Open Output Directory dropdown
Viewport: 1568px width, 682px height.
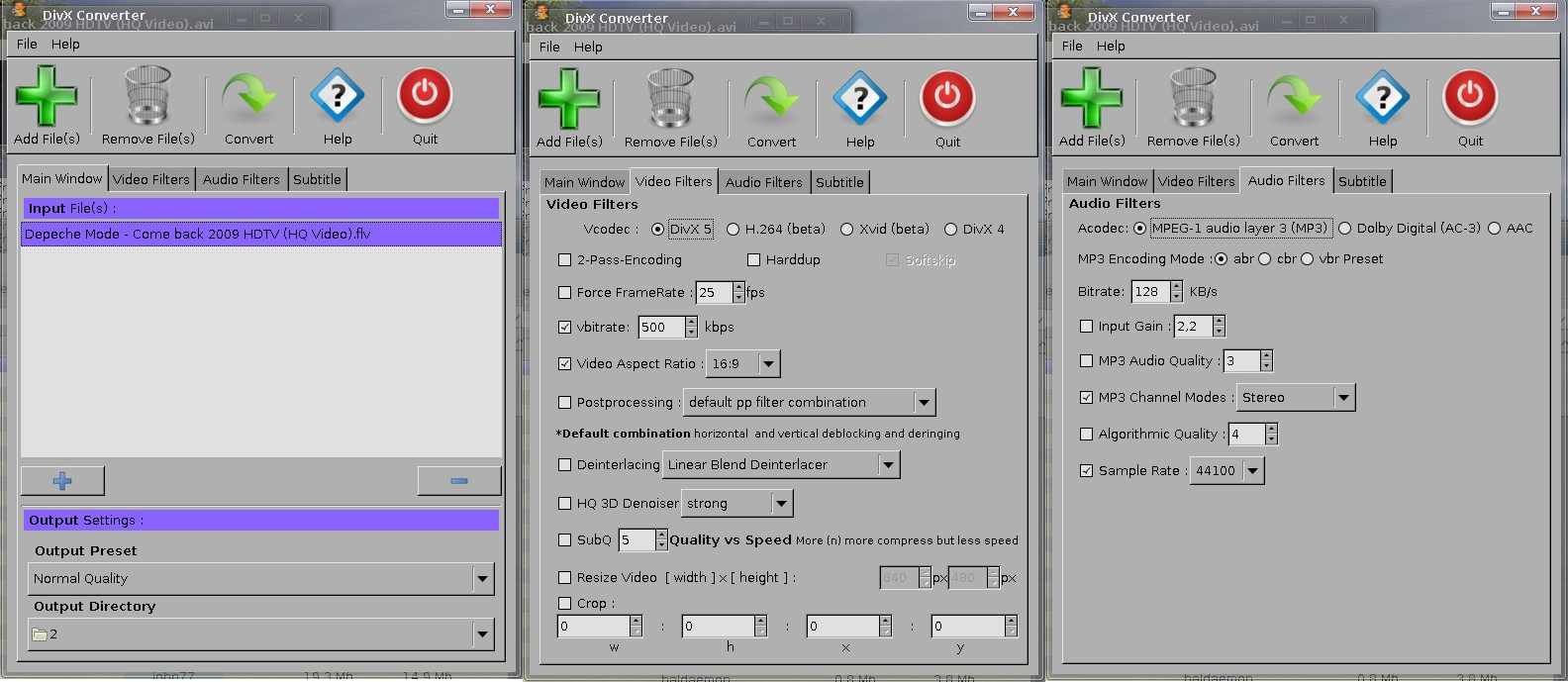(x=261, y=634)
